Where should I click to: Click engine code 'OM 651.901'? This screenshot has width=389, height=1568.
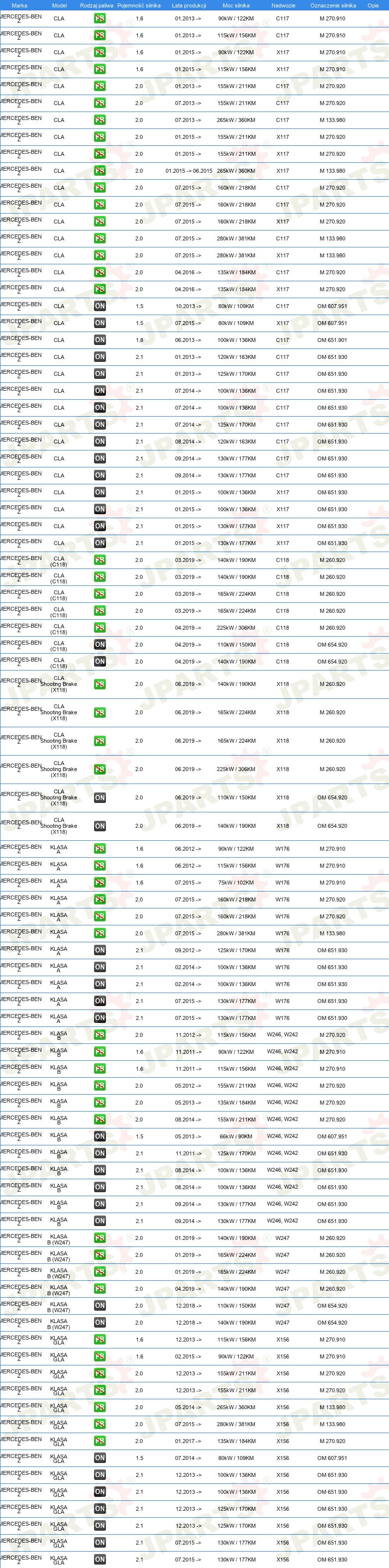point(332,340)
